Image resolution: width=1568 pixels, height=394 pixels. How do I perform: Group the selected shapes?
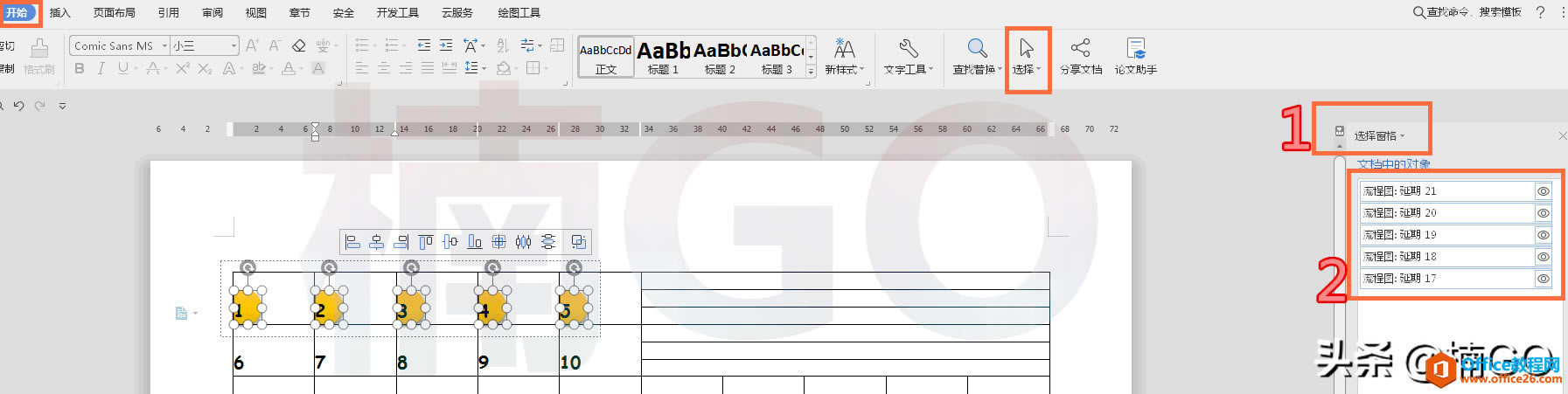click(578, 242)
